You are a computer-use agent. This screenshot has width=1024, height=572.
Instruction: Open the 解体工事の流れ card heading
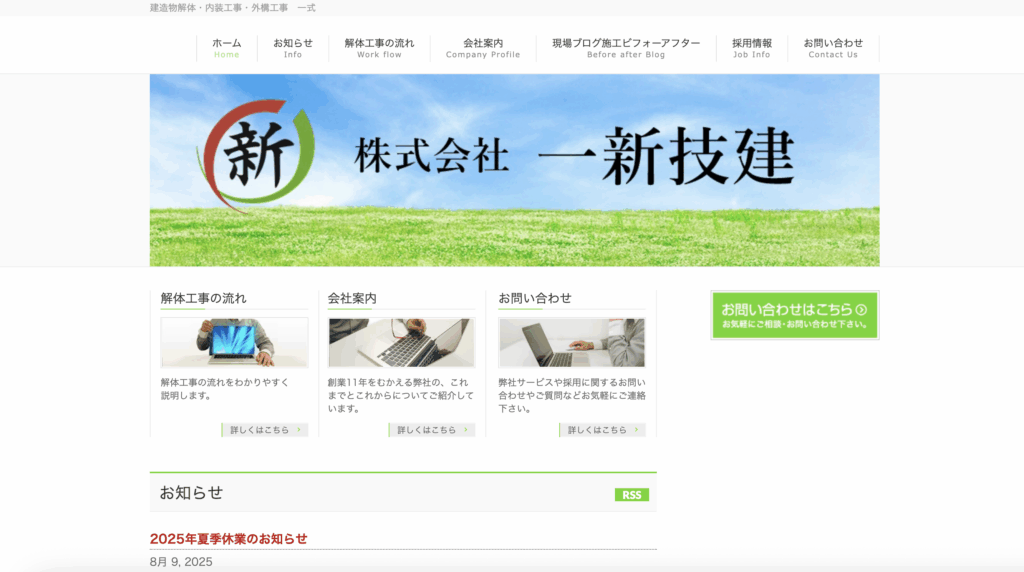[x=203, y=298]
